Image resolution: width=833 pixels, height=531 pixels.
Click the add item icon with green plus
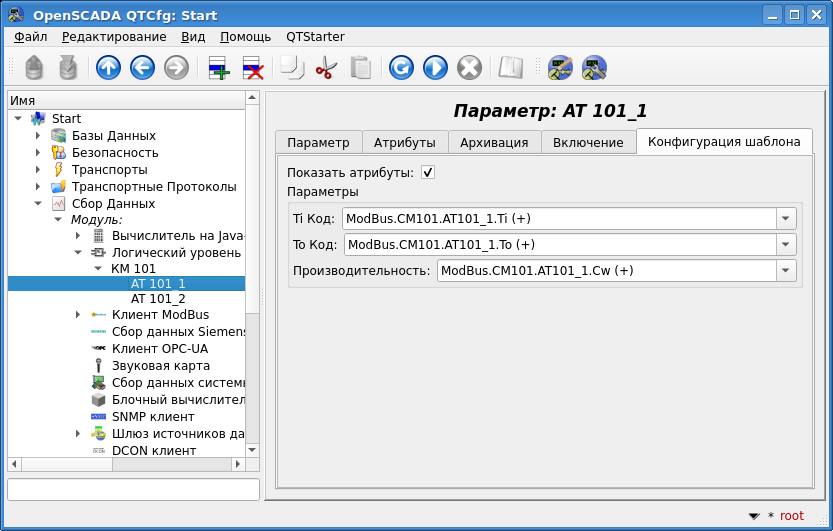click(218, 68)
